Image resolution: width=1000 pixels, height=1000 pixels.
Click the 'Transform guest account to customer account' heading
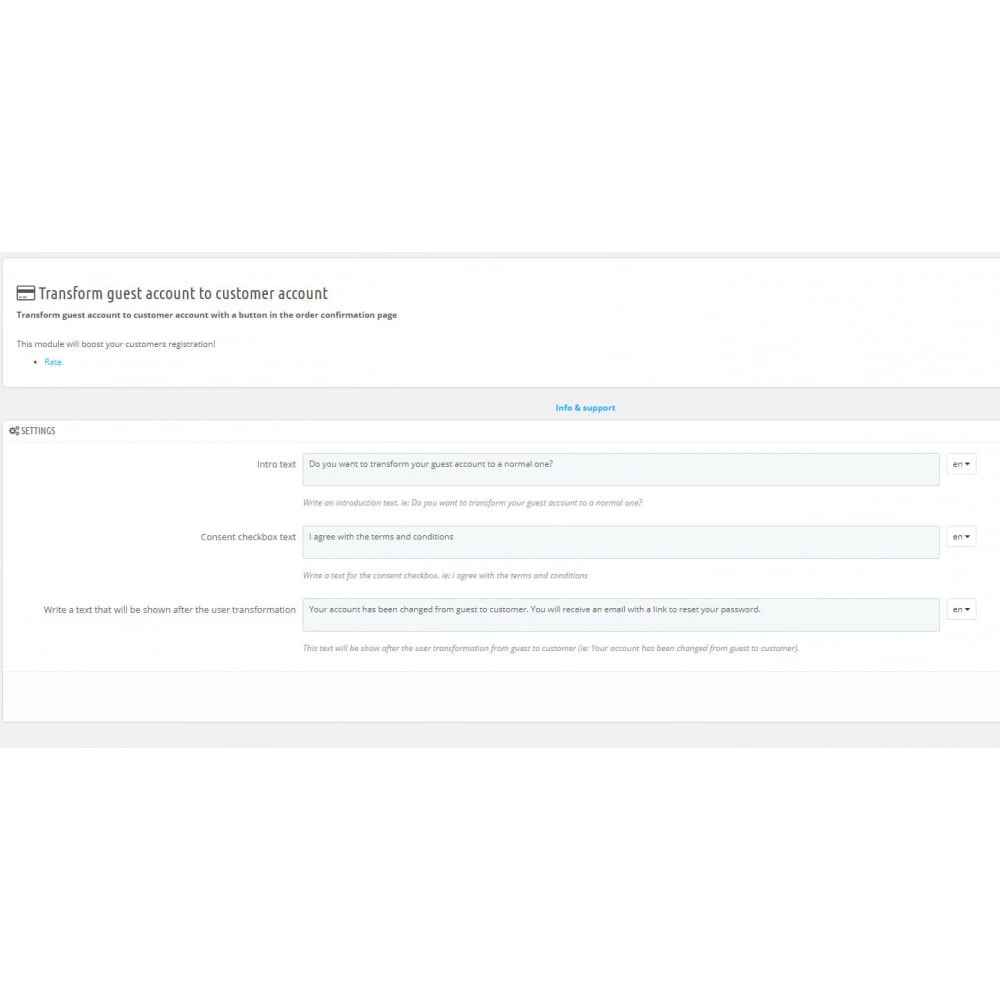pos(183,293)
